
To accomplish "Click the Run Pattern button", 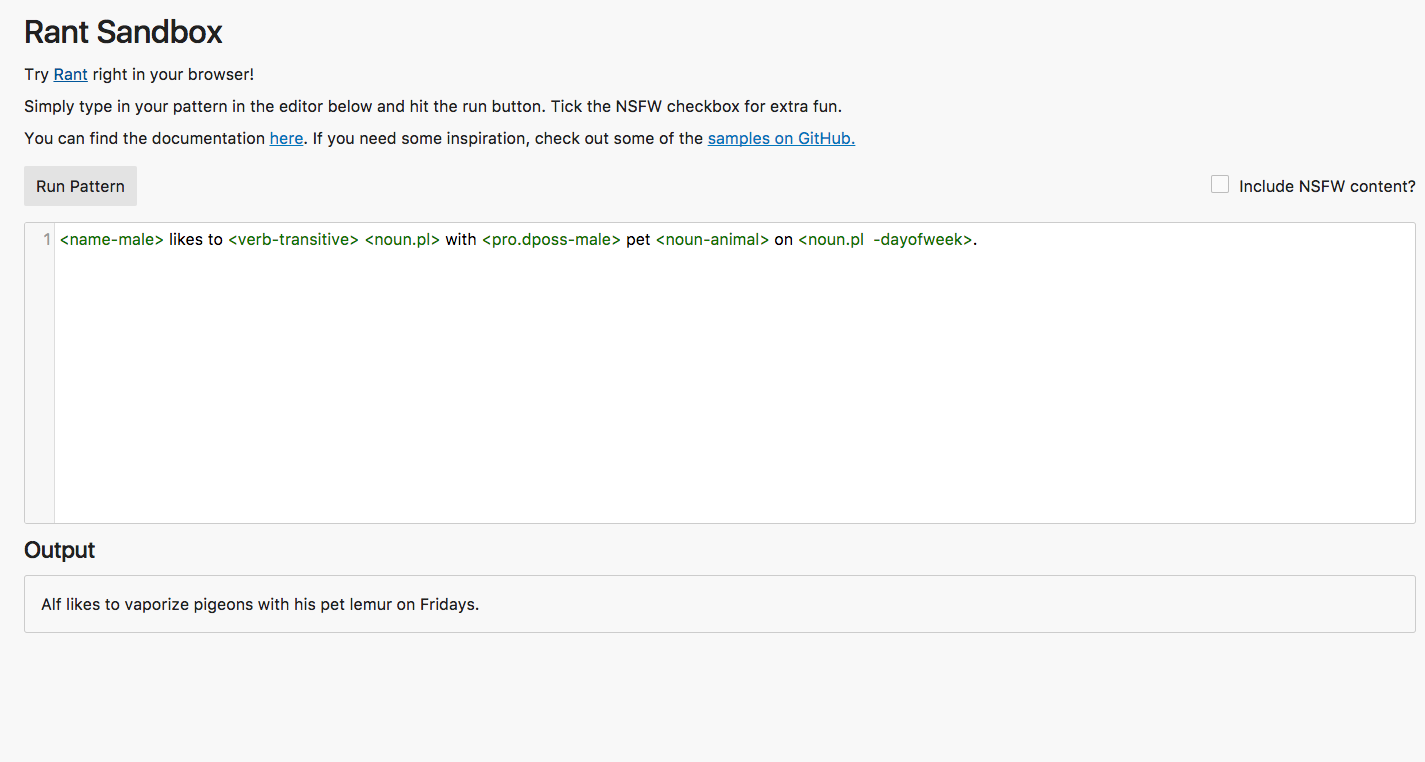I will [x=80, y=186].
